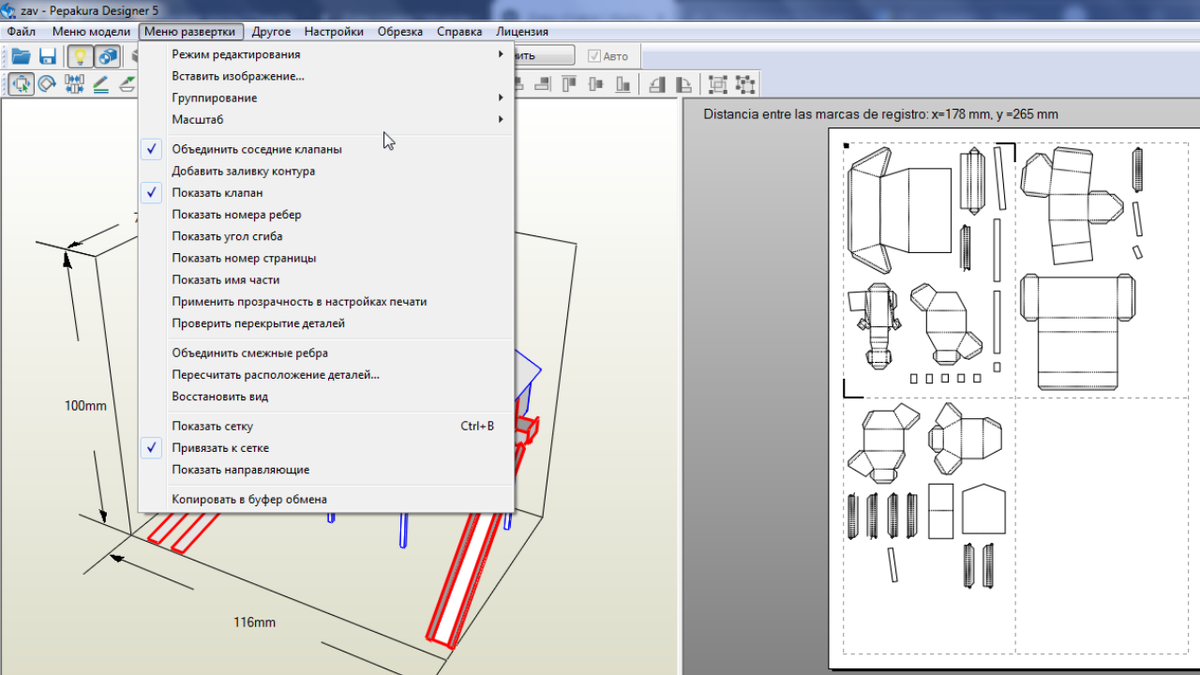Select the move/select parts tool

[20, 84]
